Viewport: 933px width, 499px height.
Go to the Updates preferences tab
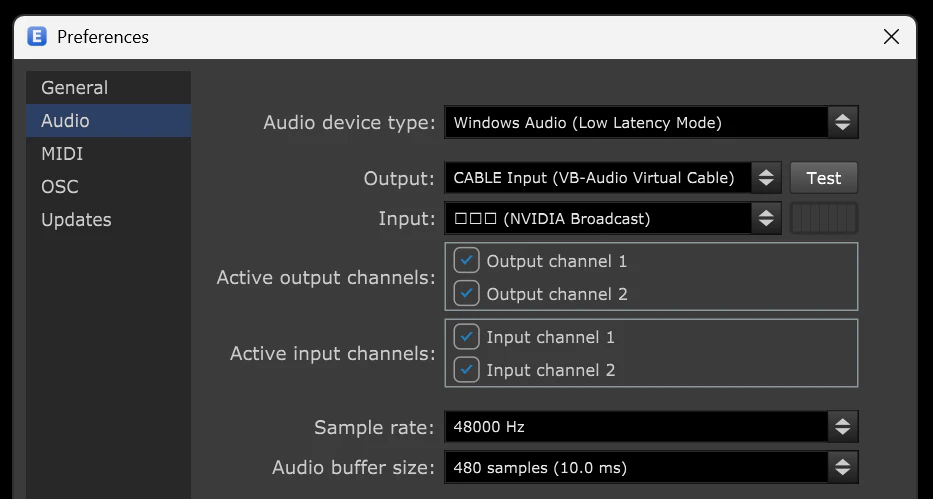coord(108,219)
